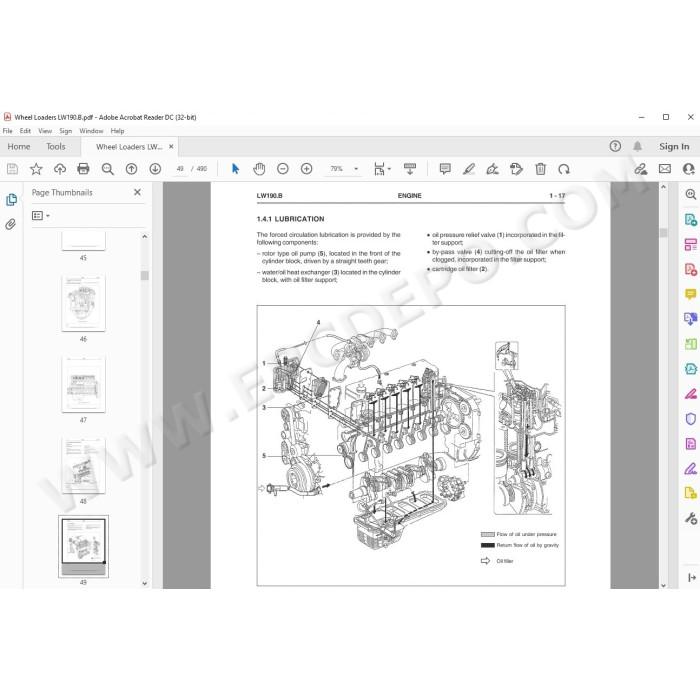Open the Fill & Sign pen tool
The height and width of the screenshot is (700, 700).
tap(691, 468)
